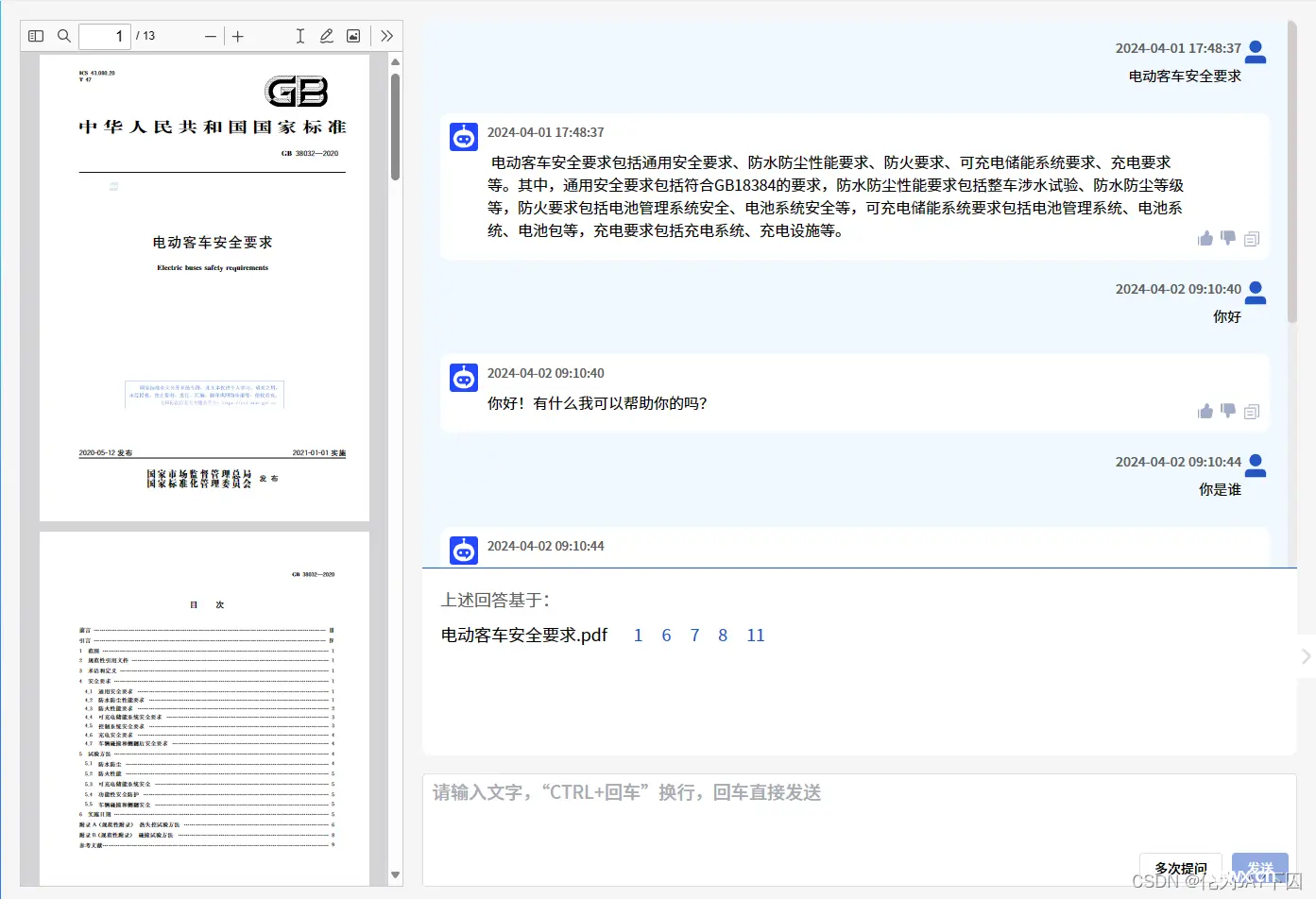Like the '你好！有什么我可以帮助你的吗' reply
1316x899 pixels.
(1205, 412)
